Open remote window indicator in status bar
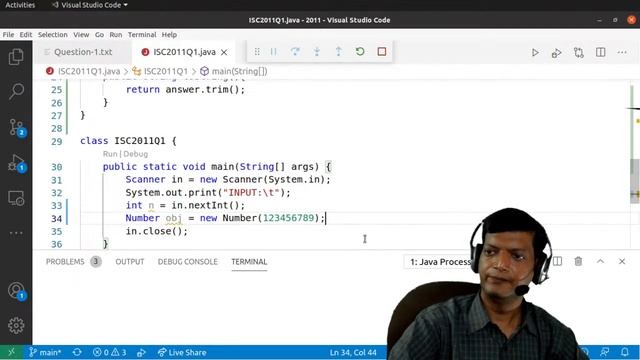The image size is (640, 360). pyautogui.click(x=11, y=352)
